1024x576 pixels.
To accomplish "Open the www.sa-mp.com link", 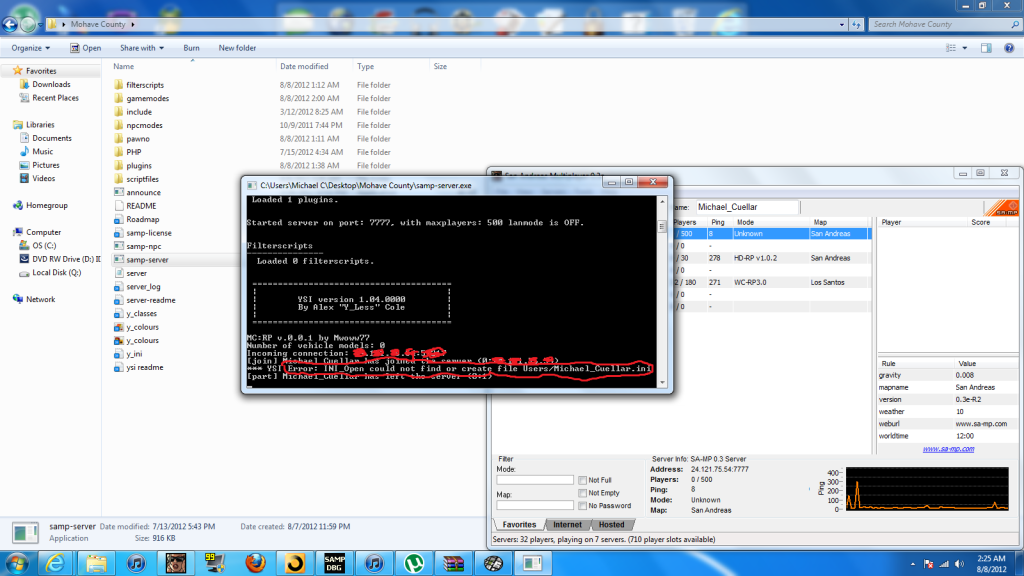I will click(x=948, y=449).
